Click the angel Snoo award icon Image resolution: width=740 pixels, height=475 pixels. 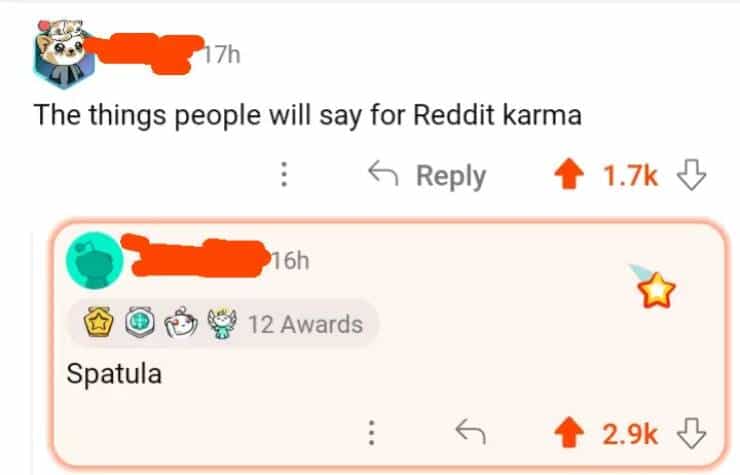tap(222, 323)
